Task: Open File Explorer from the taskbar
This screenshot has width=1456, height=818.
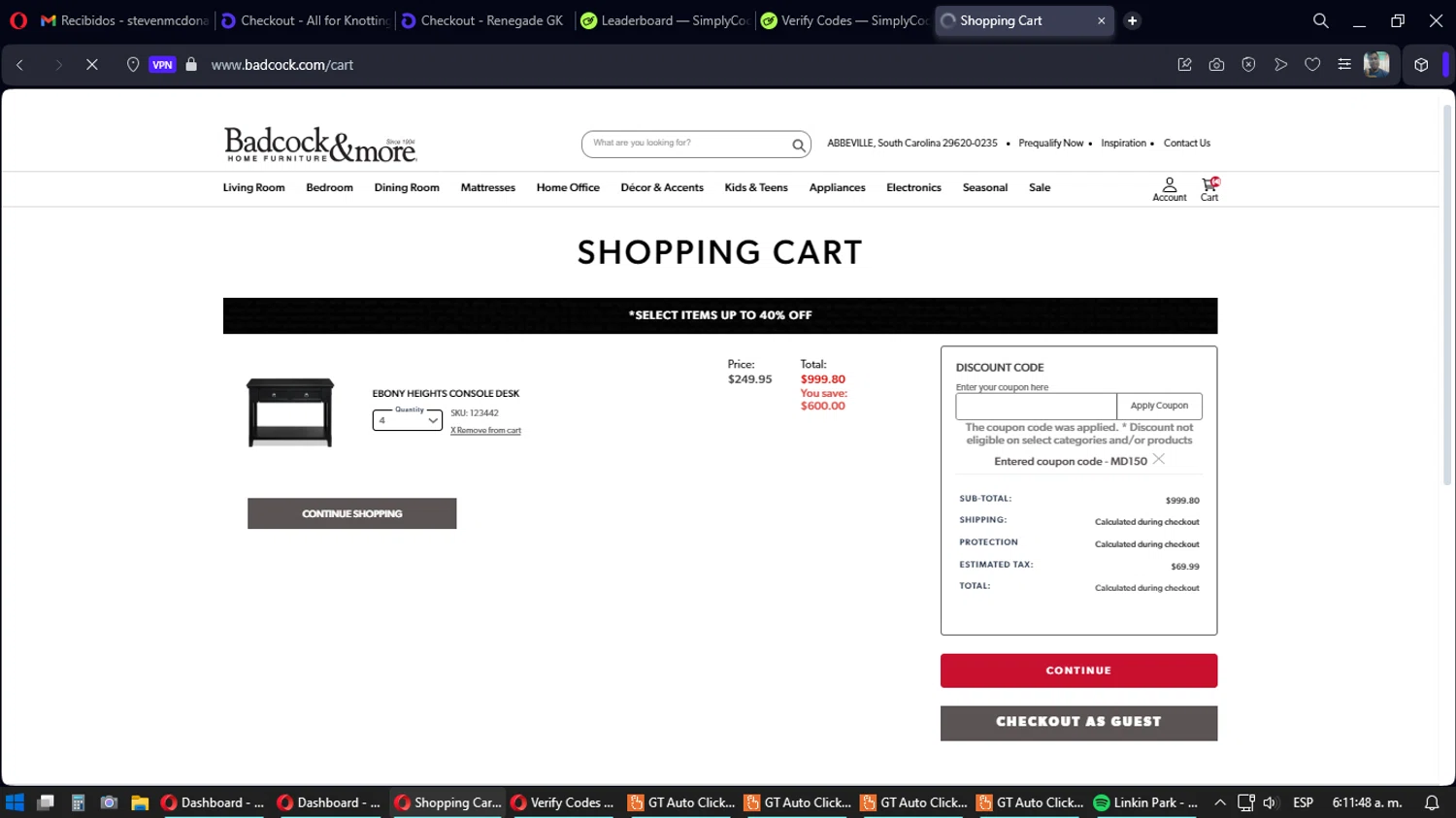Action: pos(140,802)
